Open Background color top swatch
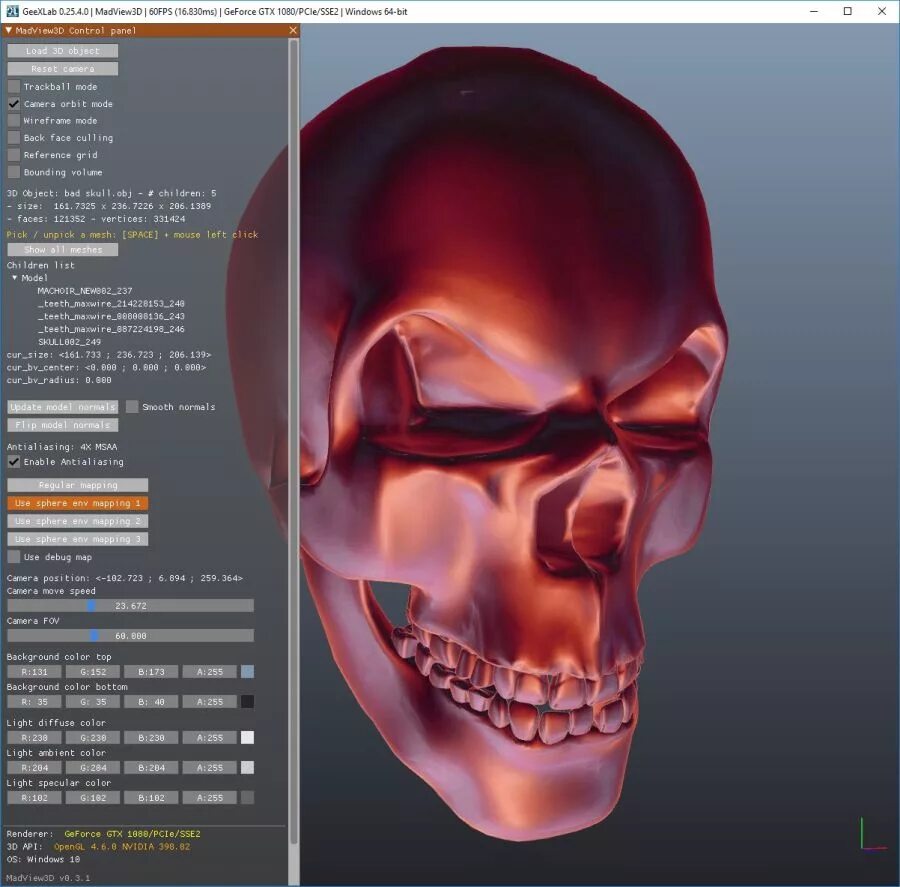 coord(247,672)
